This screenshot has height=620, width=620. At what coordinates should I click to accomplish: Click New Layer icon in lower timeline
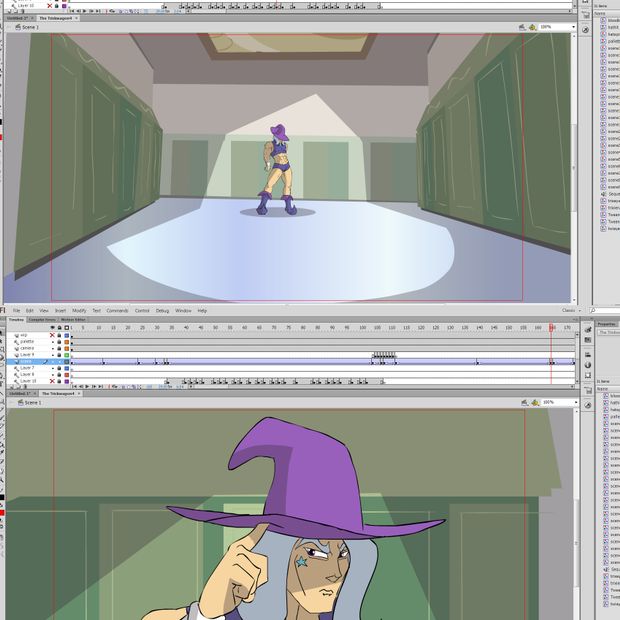[x=11, y=387]
